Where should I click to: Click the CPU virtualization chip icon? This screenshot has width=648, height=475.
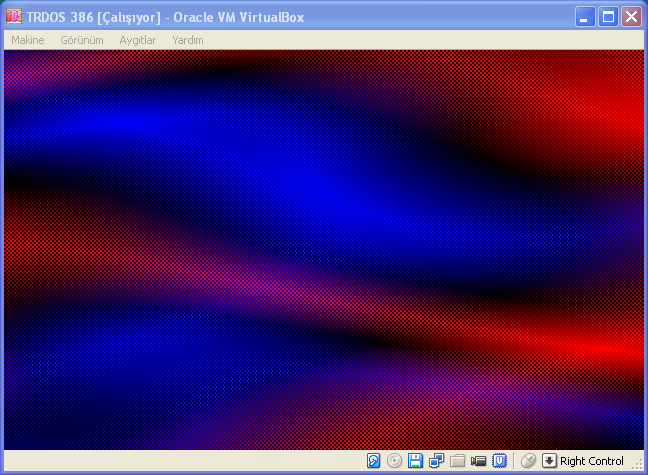coord(499,461)
